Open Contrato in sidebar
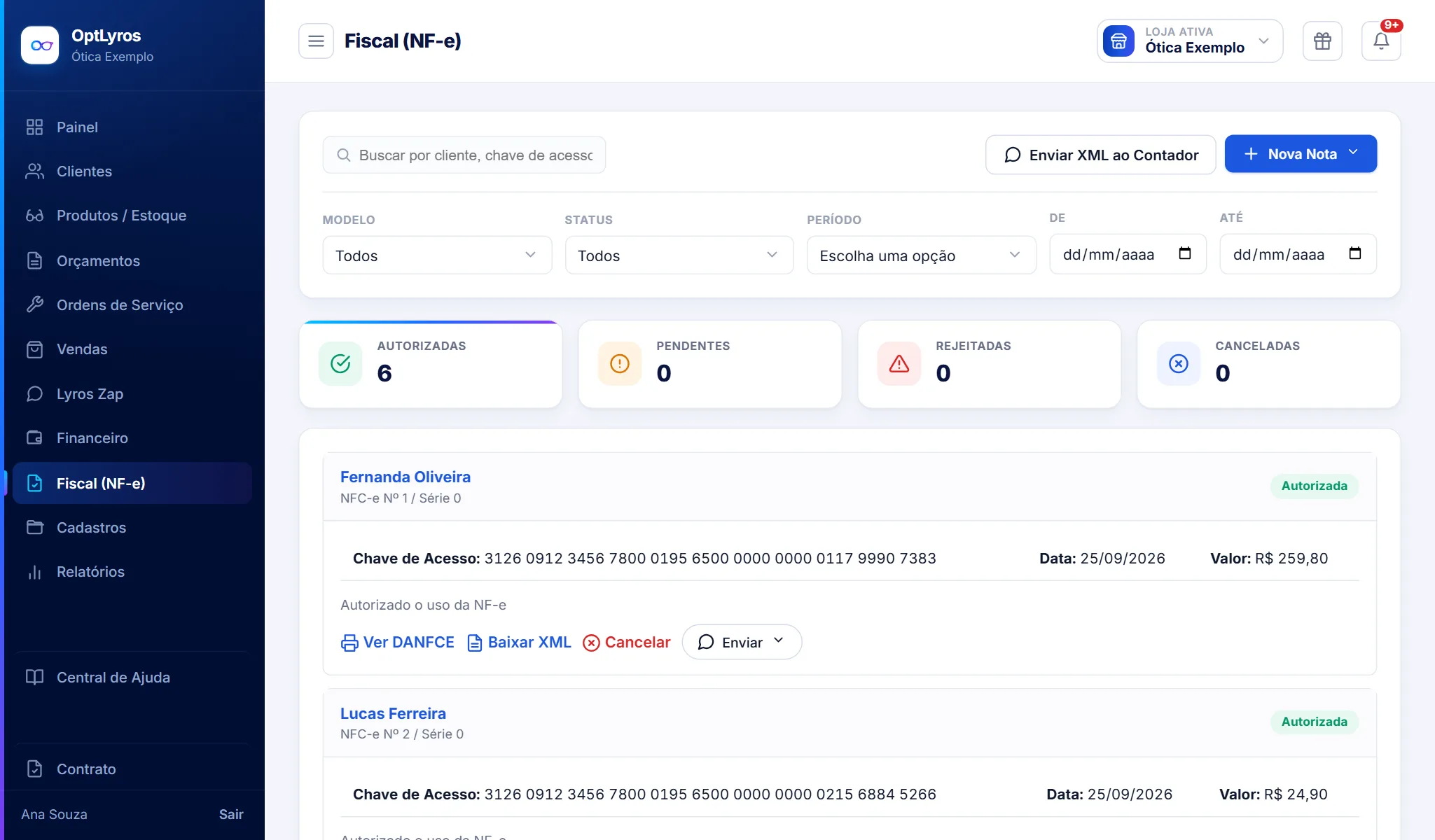 click(x=132, y=769)
